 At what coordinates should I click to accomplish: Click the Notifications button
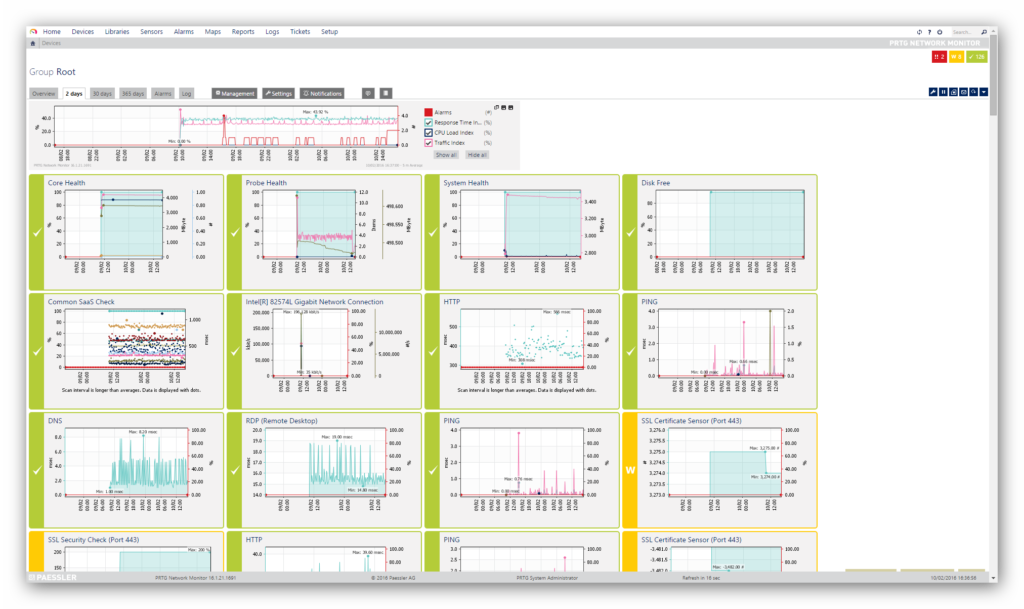click(x=322, y=93)
